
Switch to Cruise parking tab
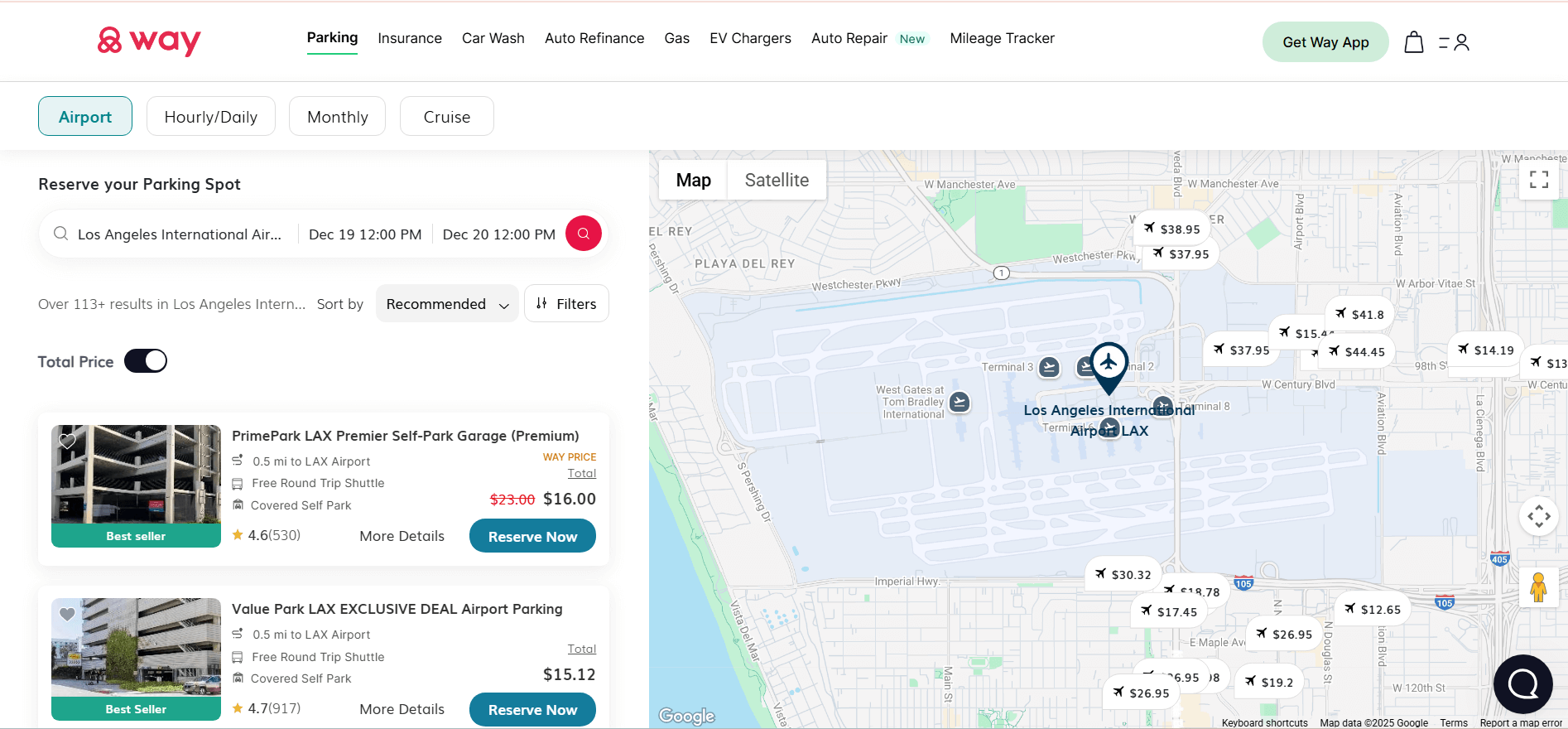click(447, 116)
